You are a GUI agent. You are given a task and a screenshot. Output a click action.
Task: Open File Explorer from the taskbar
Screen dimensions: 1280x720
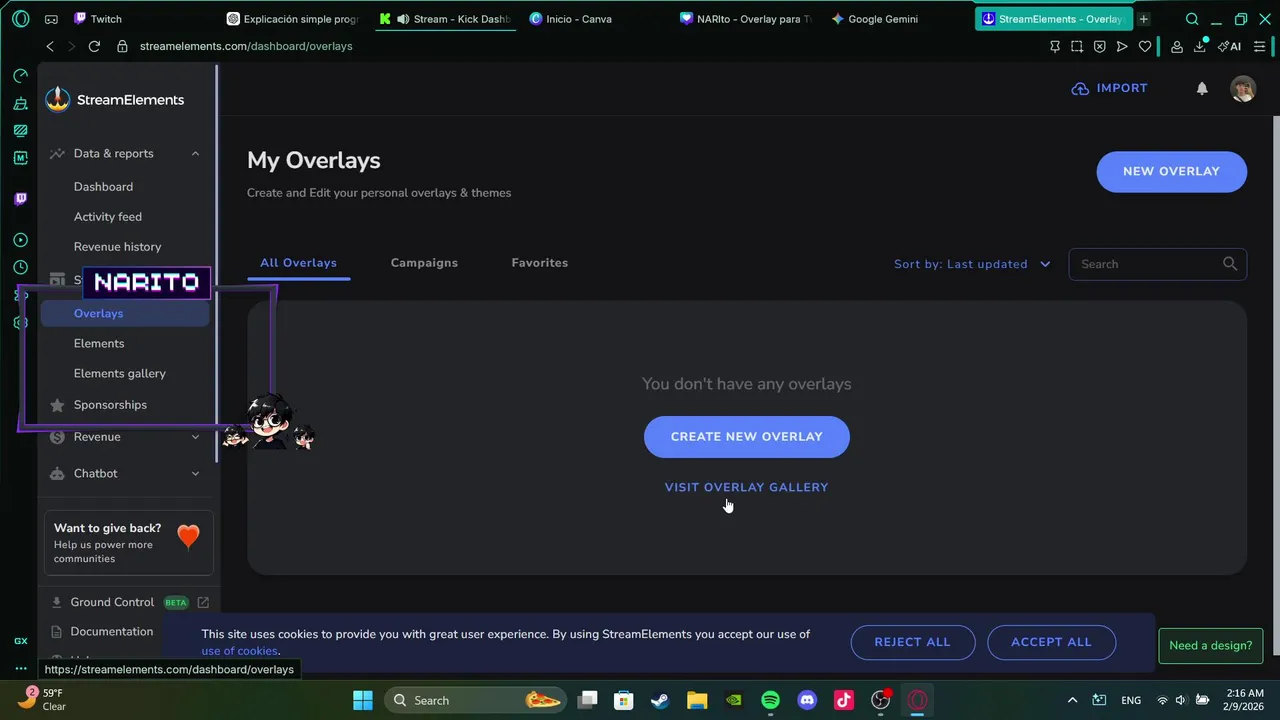[697, 700]
